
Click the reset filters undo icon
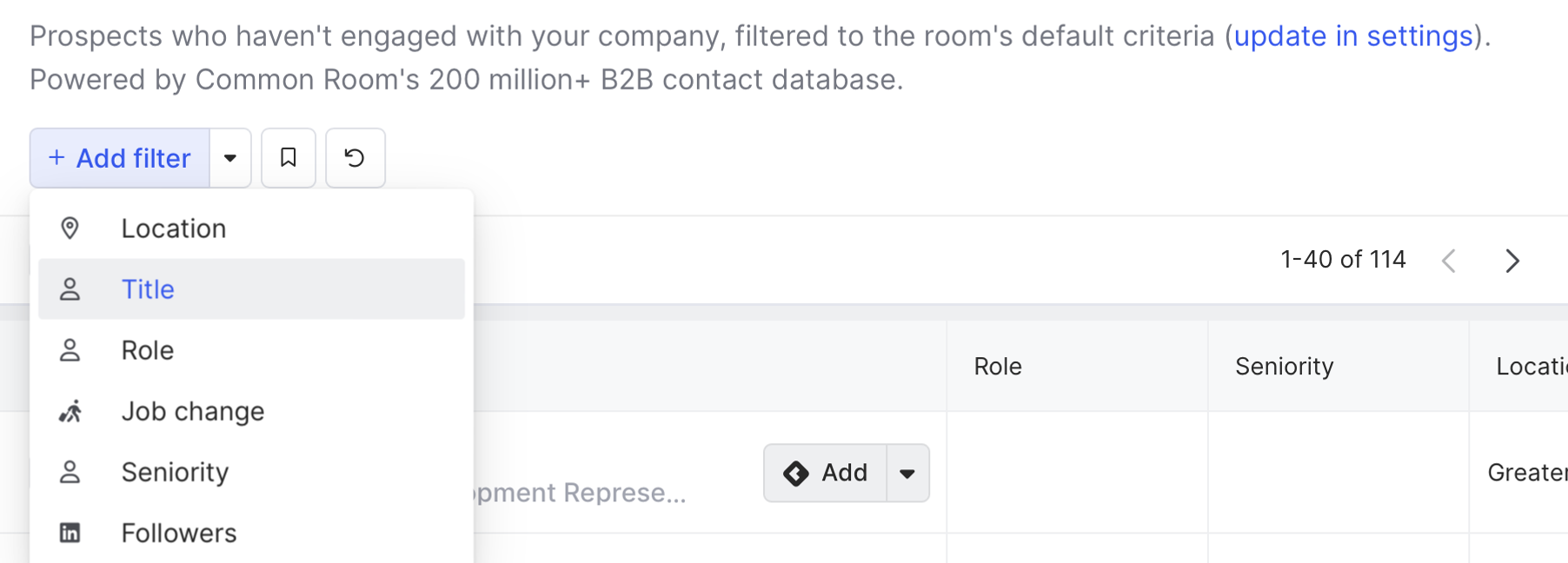(x=355, y=158)
